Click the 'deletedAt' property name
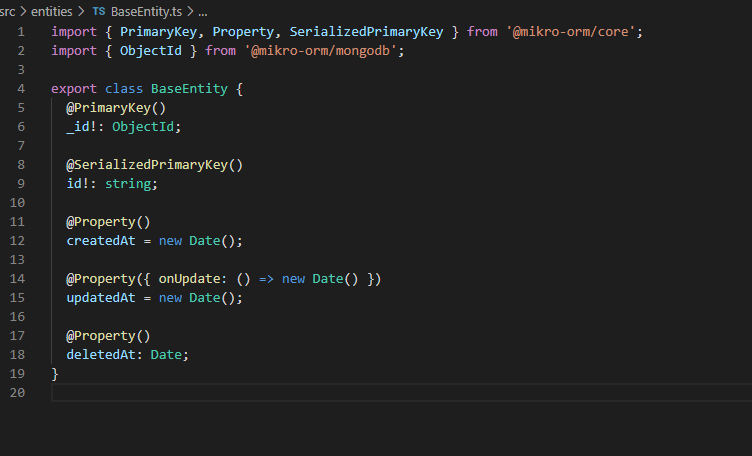The width and height of the screenshot is (752, 456). [101, 355]
